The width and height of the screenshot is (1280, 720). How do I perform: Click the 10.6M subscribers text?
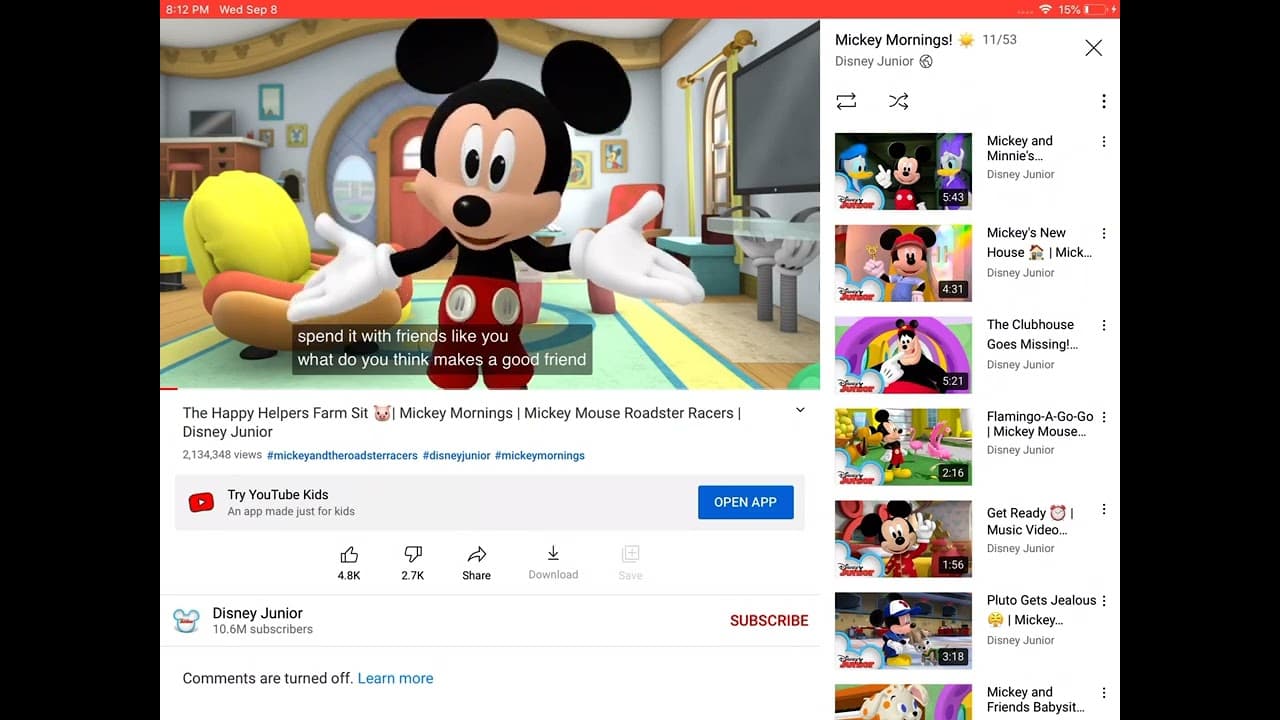click(263, 630)
